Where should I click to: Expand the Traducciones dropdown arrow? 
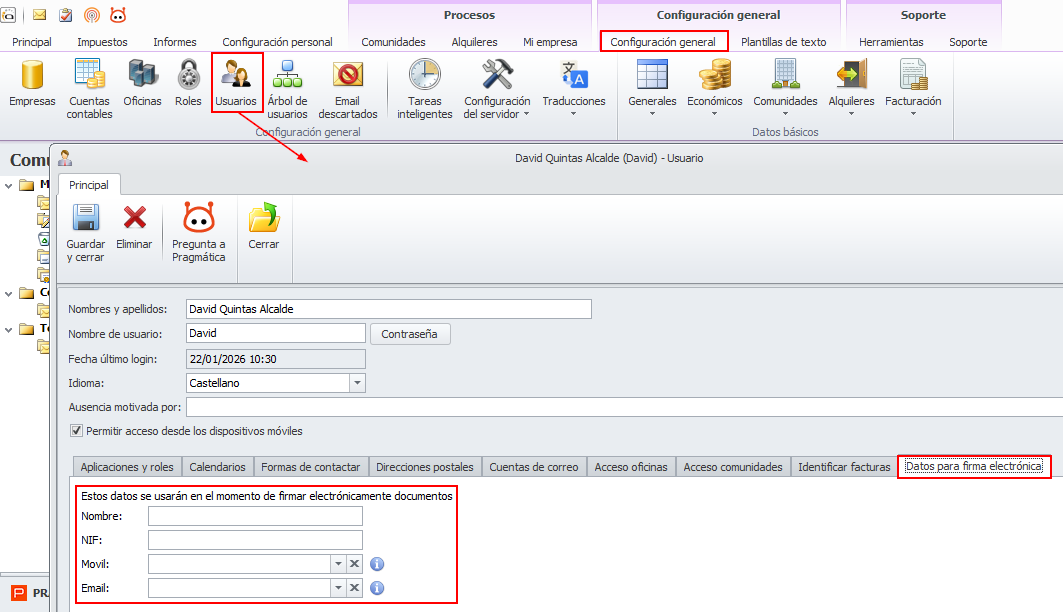(574, 114)
